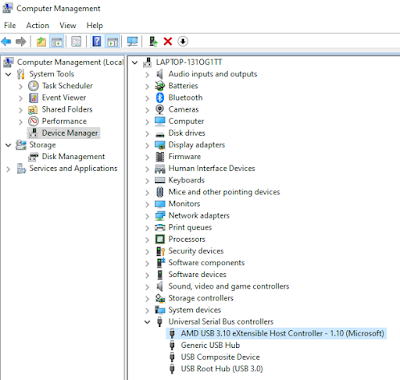Click the Processors chip icon
The width and height of the screenshot is (400, 380).
[x=160, y=239]
